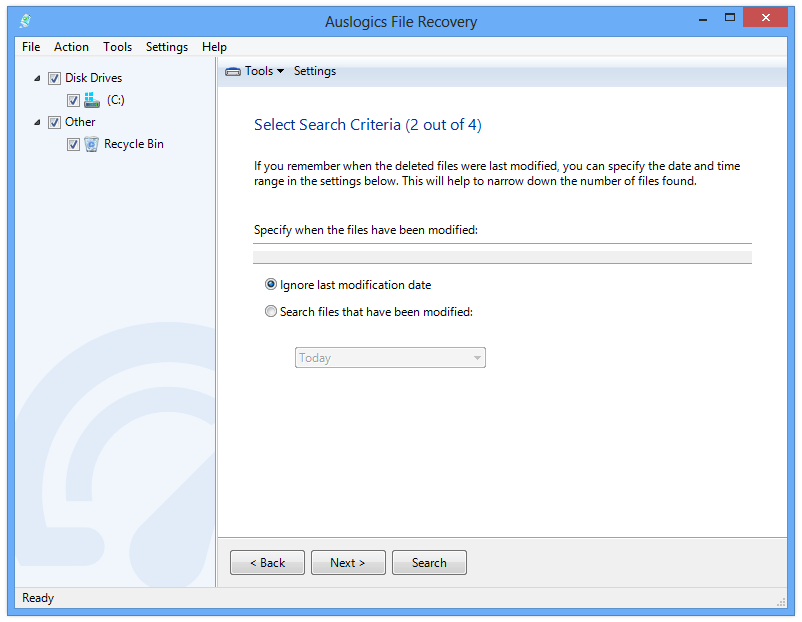Uncheck the Disk Drives checkbox
Screen dimensions: 802x622
(54, 77)
